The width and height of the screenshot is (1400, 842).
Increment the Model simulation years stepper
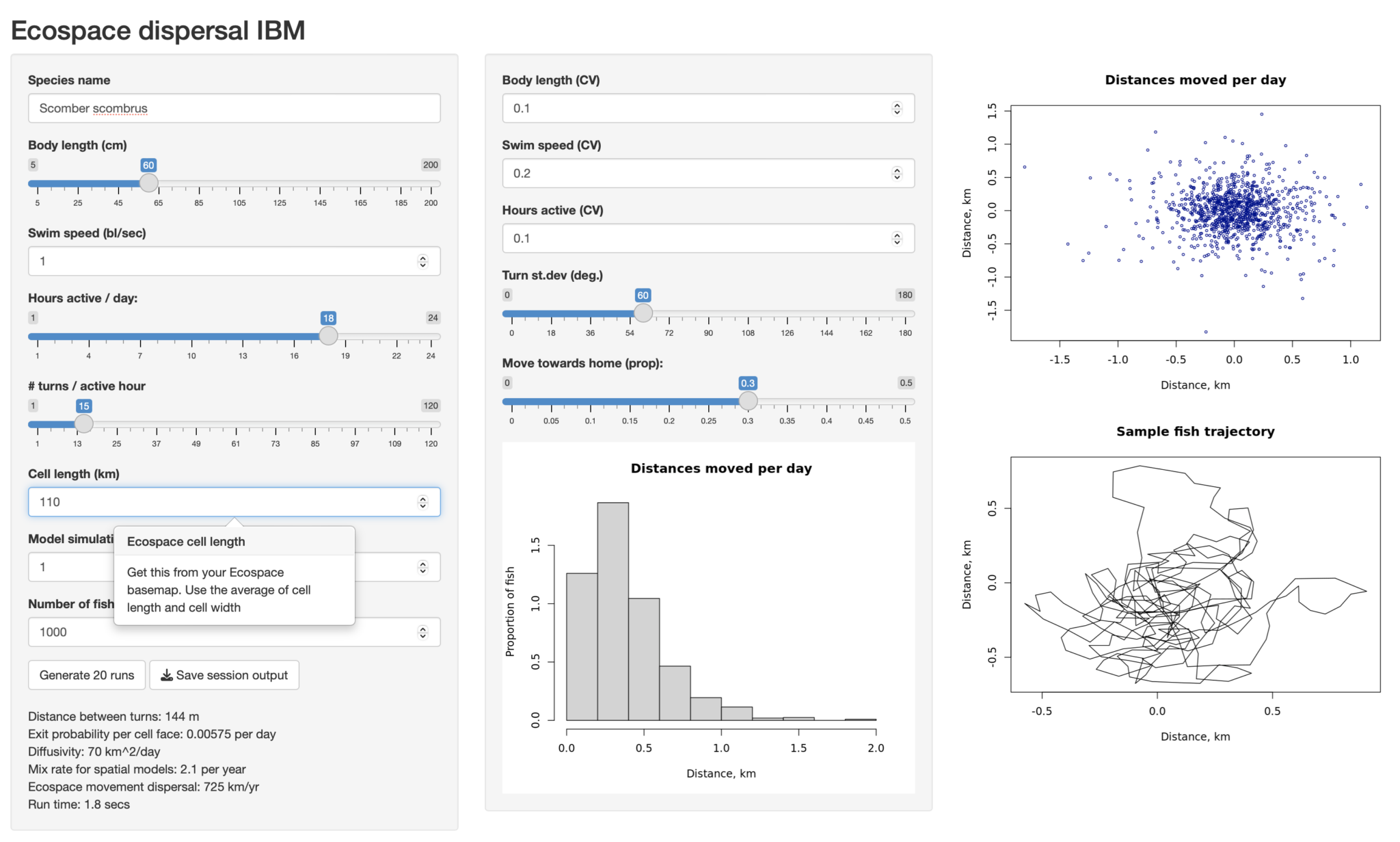[x=422, y=563]
